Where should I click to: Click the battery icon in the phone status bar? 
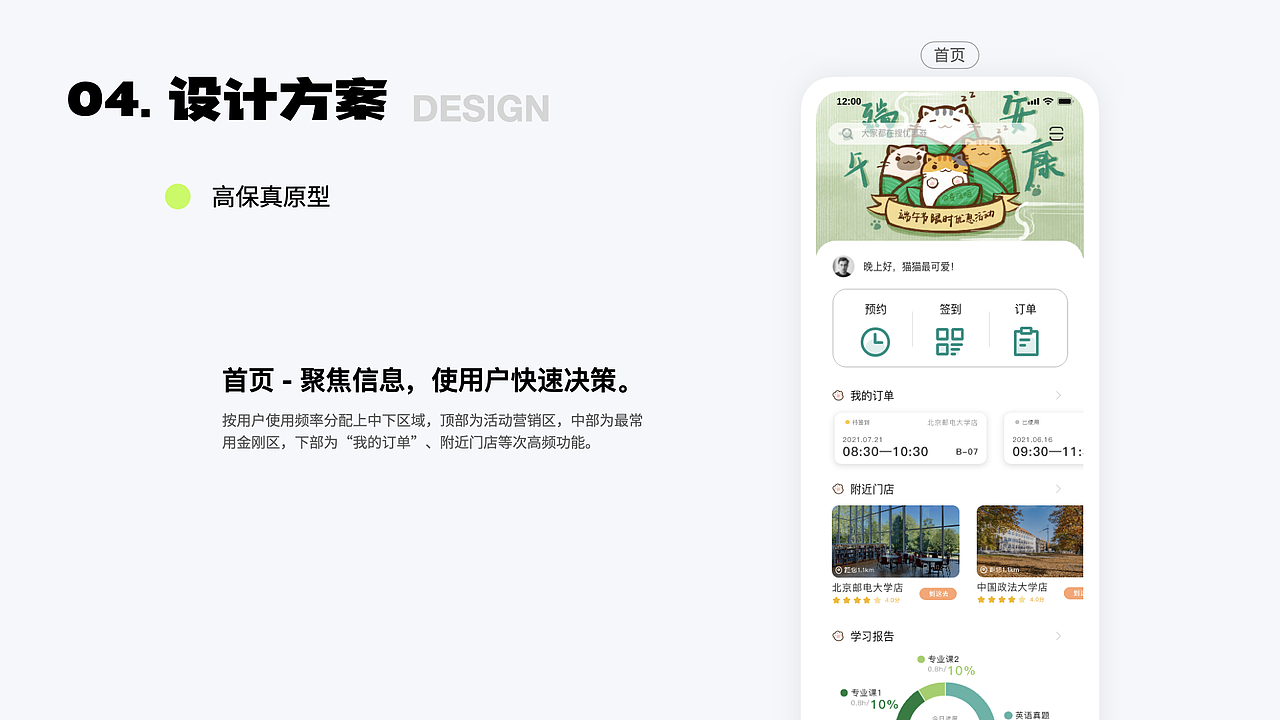tap(1065, 101)
